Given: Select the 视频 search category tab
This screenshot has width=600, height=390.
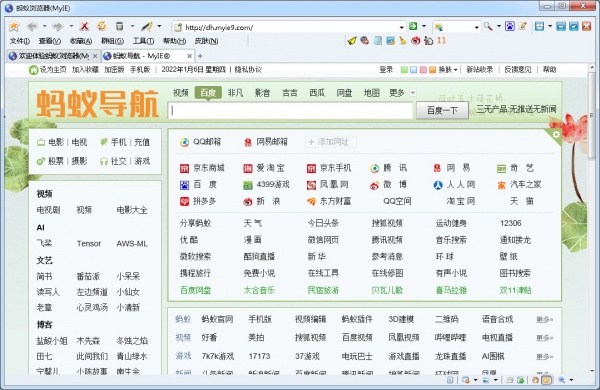Looking at the screenshot, I should [181, 93].
